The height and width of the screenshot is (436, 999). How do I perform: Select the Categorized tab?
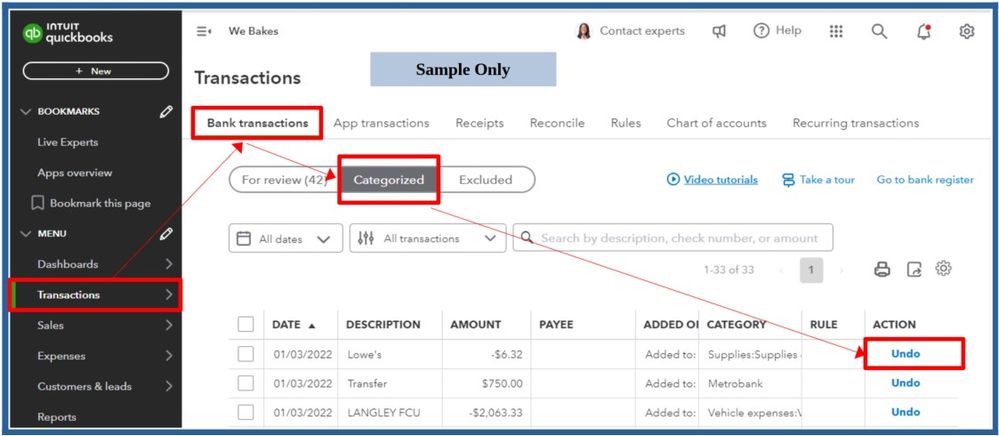click(x=389, y=180)
